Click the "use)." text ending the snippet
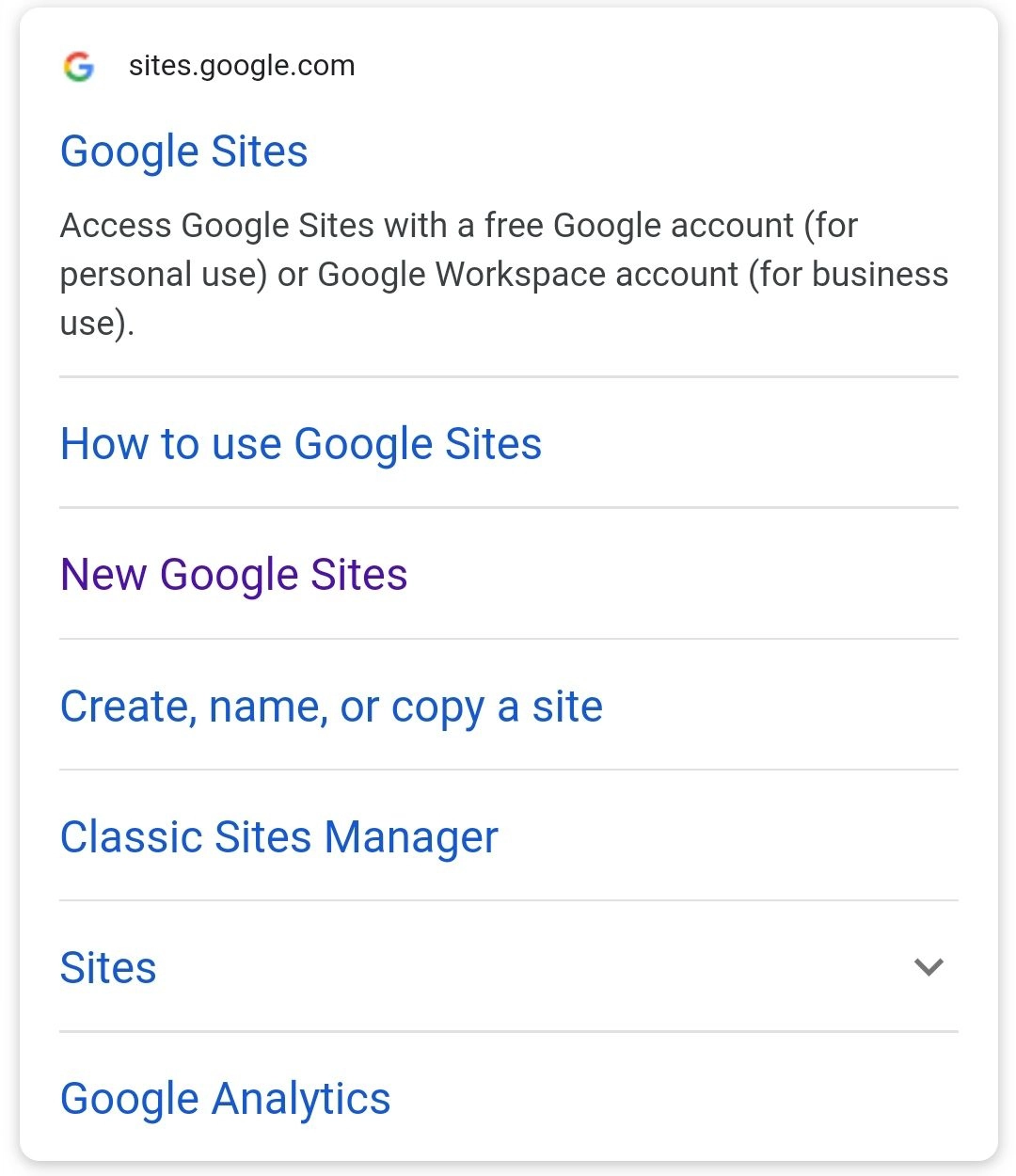The image size is (1016, 1176). coord(97,324)
